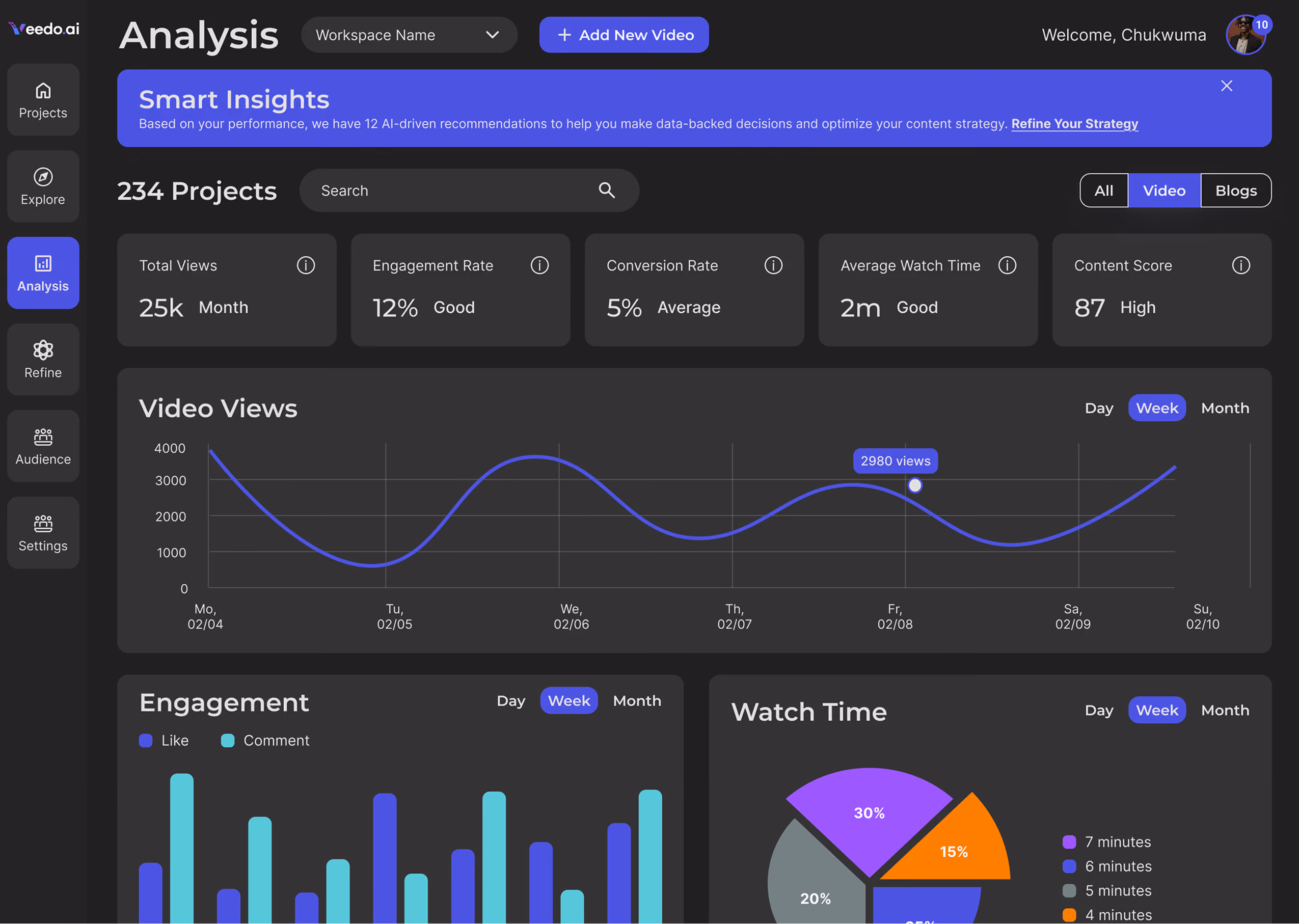
Task: Filter projects by All
Action: click(x=1104, y=191)
